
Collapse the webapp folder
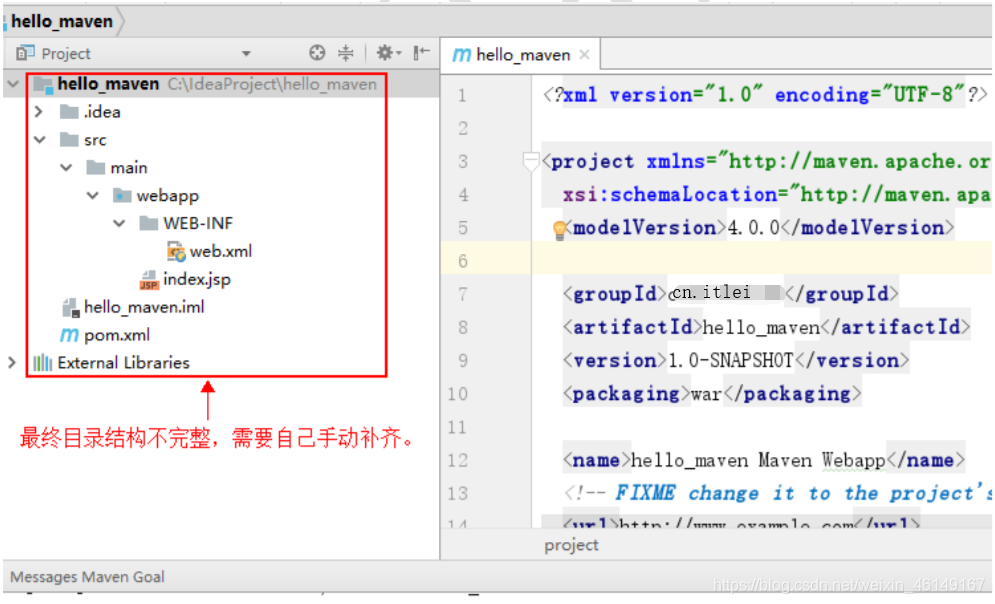click(93, 195)
